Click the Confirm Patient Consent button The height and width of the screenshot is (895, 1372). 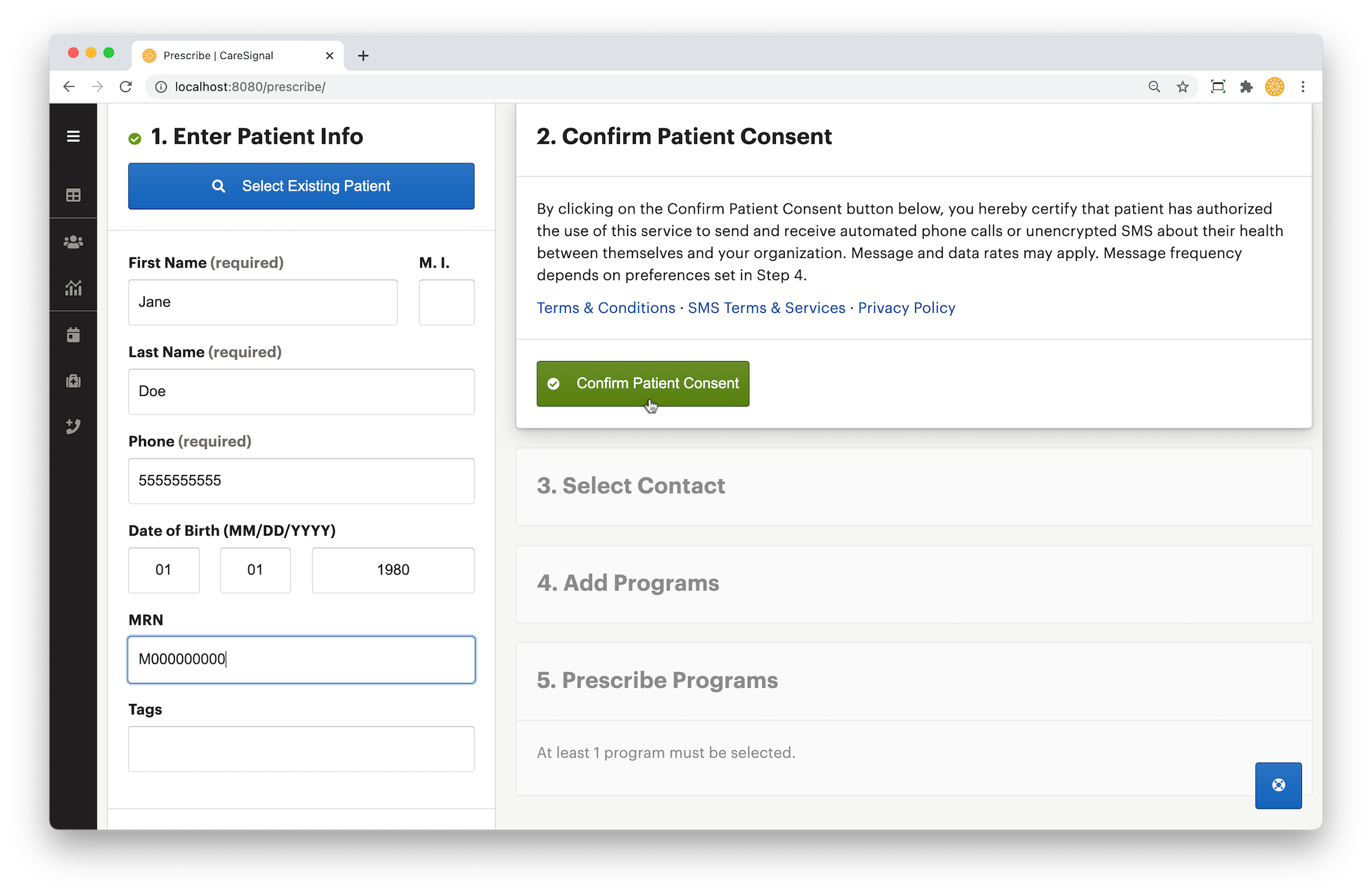643,384
